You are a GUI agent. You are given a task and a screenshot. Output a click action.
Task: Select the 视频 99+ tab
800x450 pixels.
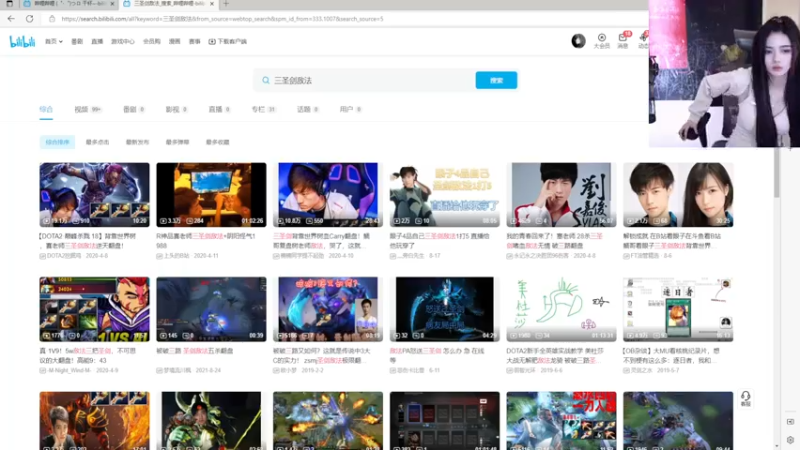(x=88, y=109)
